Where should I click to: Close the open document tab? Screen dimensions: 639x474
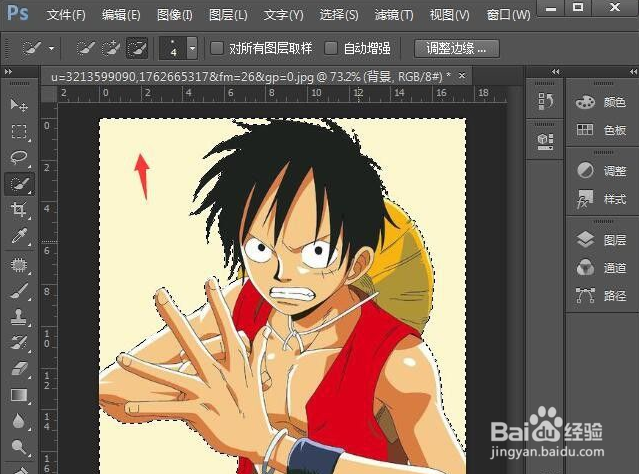pyautogui.click(x=462, y=75)
